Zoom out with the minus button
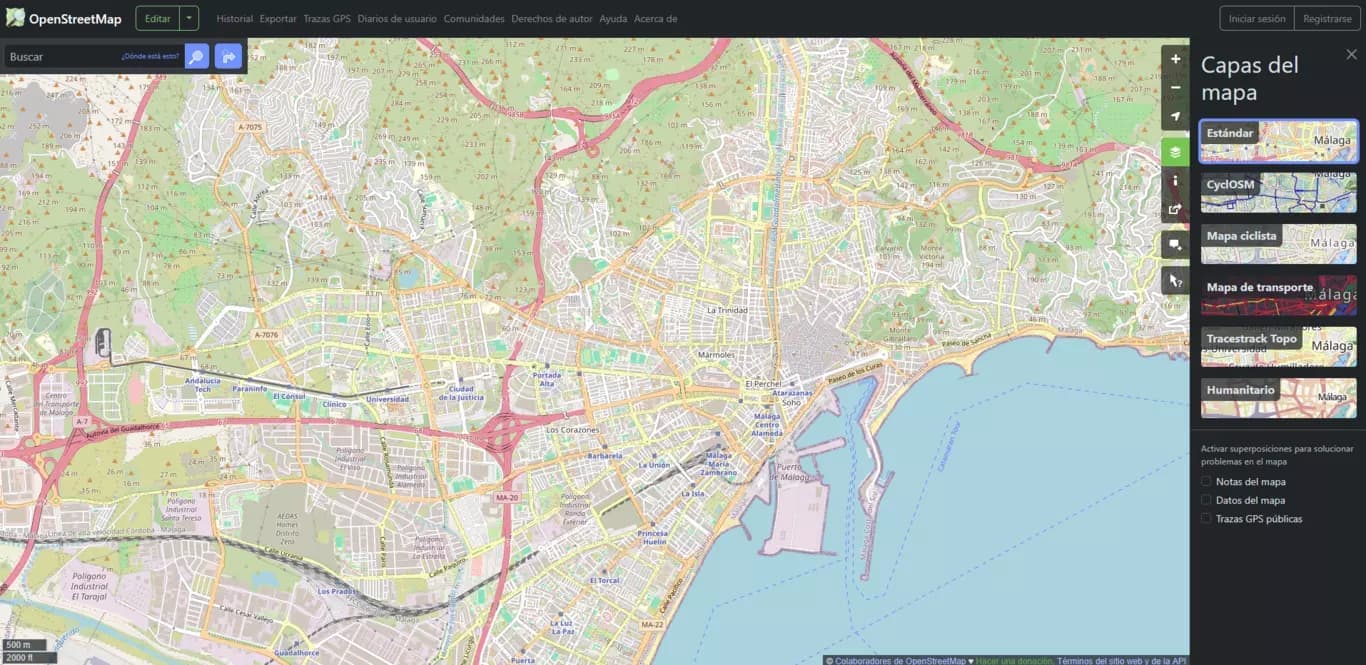 pos(1175,87)
